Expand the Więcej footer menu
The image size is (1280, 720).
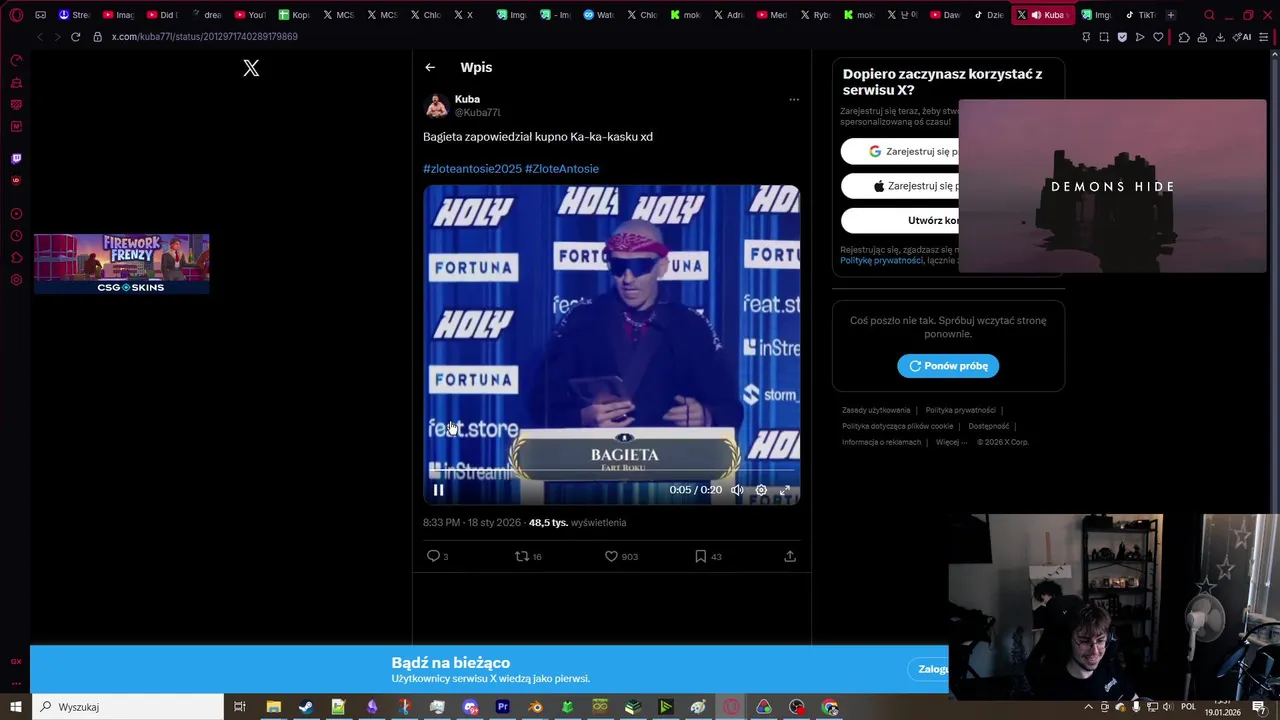(951, 442)
